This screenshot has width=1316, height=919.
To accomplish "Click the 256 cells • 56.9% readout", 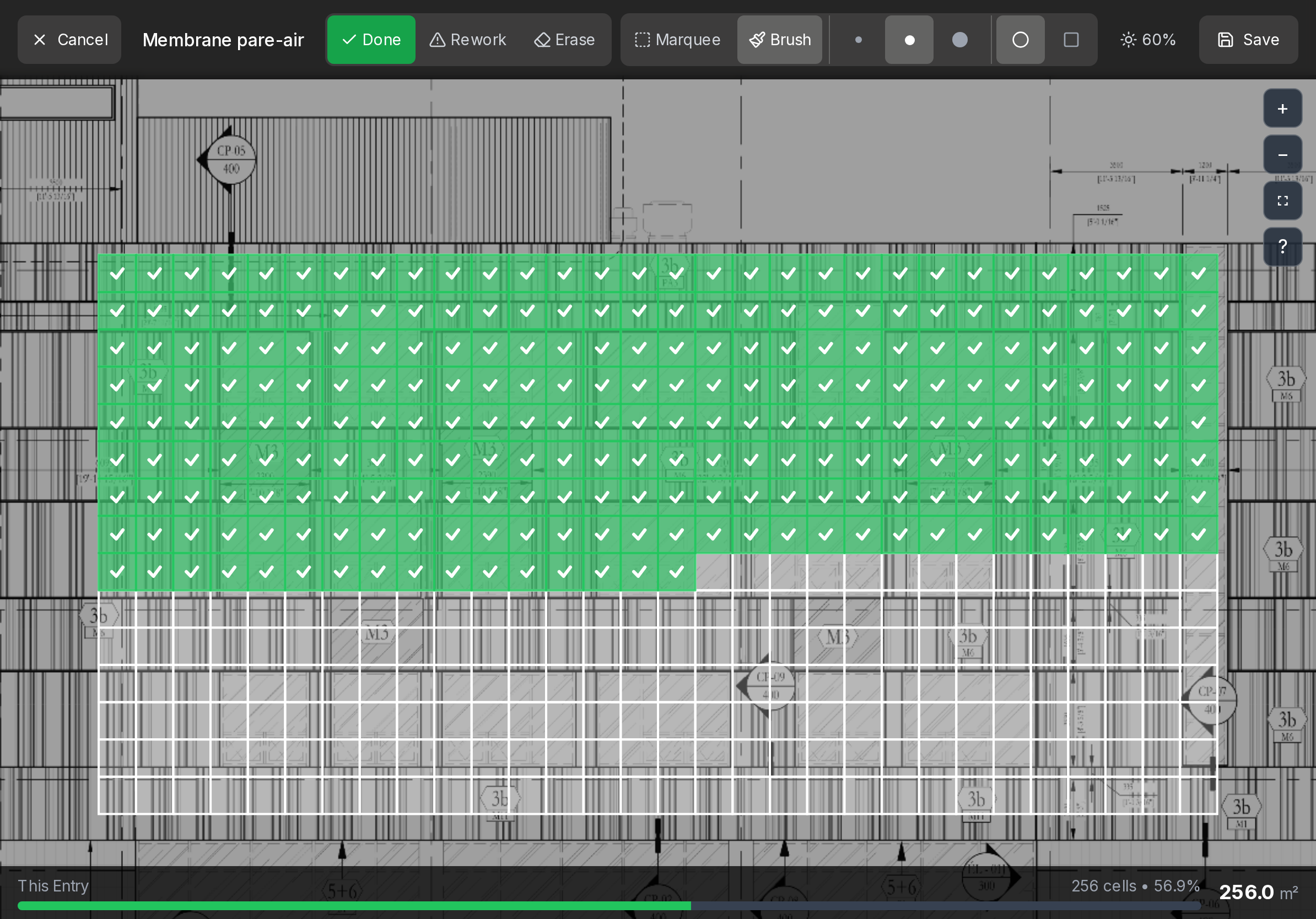I will [x=1135, y=886].
